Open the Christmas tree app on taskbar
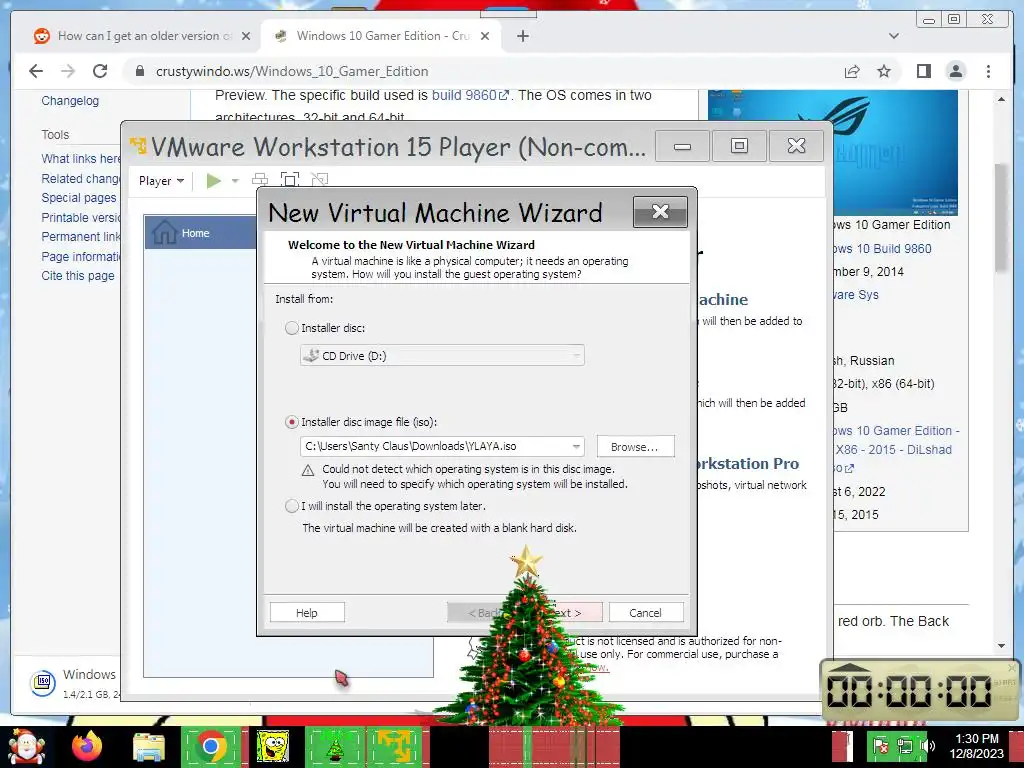Image resolution: width=1024 pixels, height=768 pixels. [x=334, y=746]
